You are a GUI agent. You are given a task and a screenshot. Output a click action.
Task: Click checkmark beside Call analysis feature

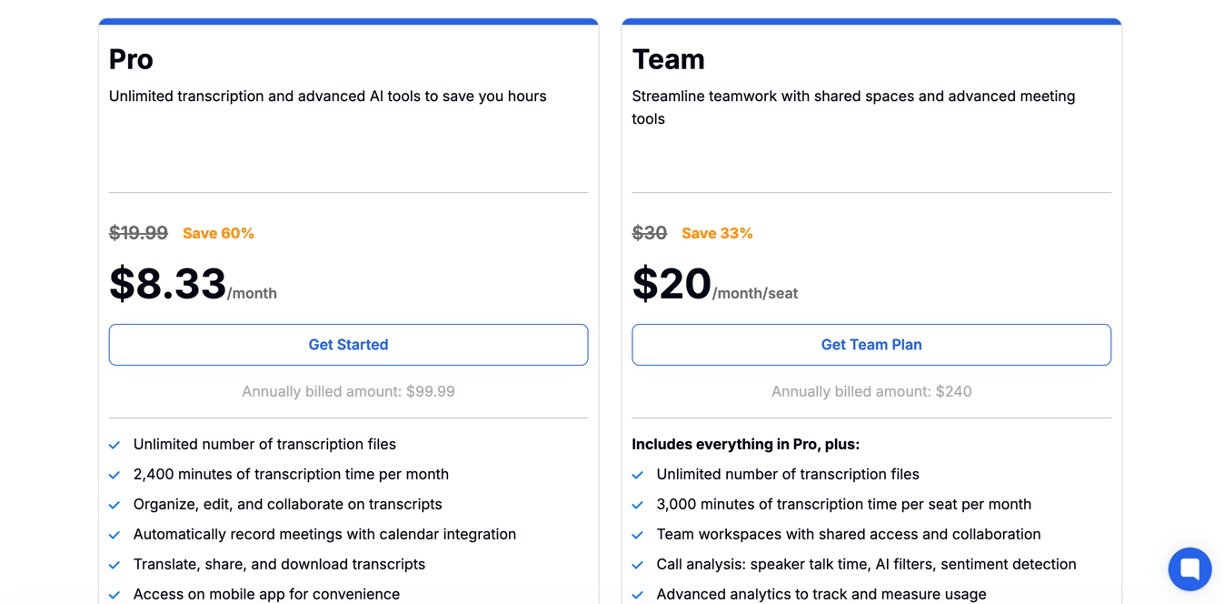(x=638, y=565)
